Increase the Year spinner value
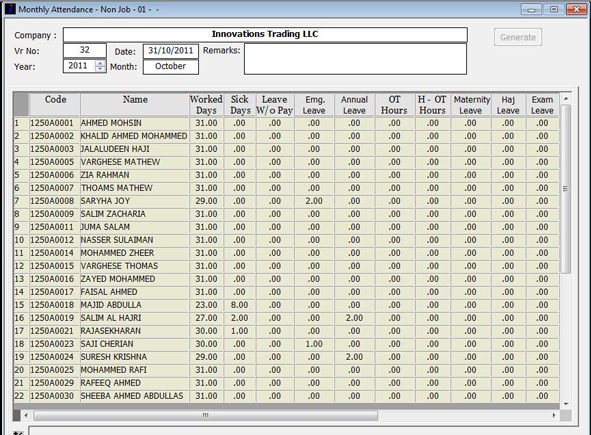The image size is (591, 435). (100, 63)
